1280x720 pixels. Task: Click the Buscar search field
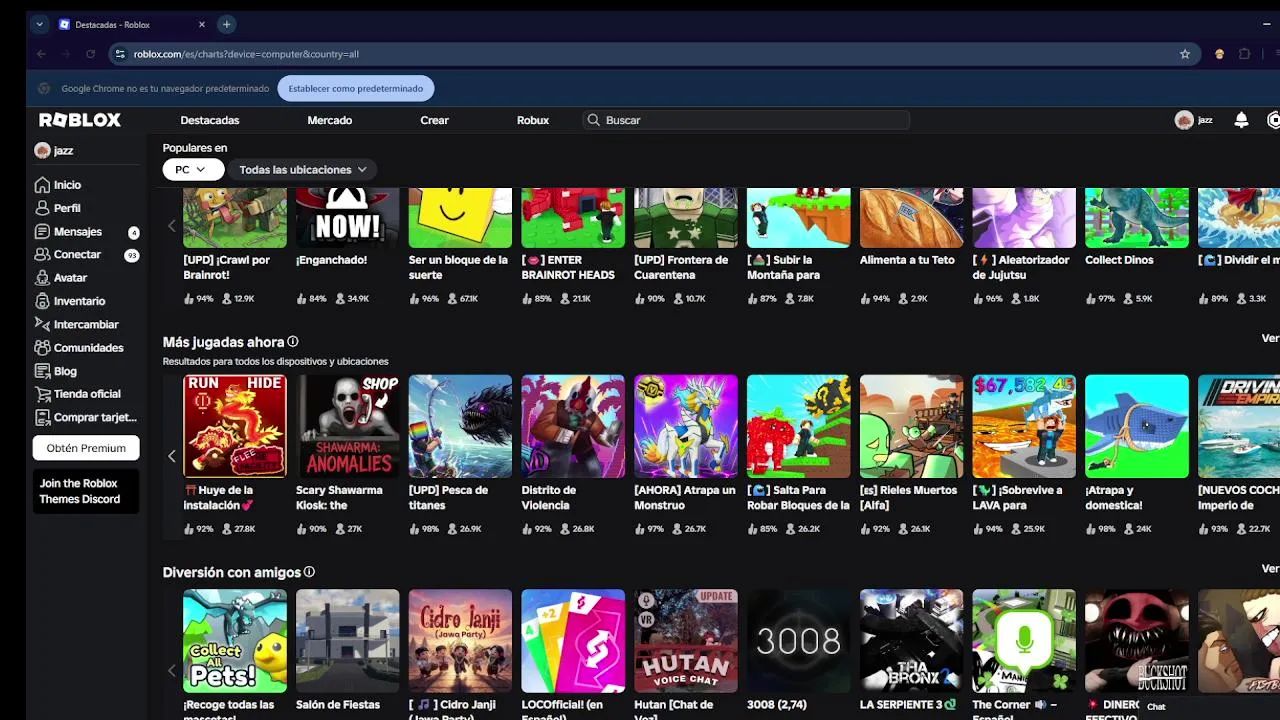click(x=747, y=120)
